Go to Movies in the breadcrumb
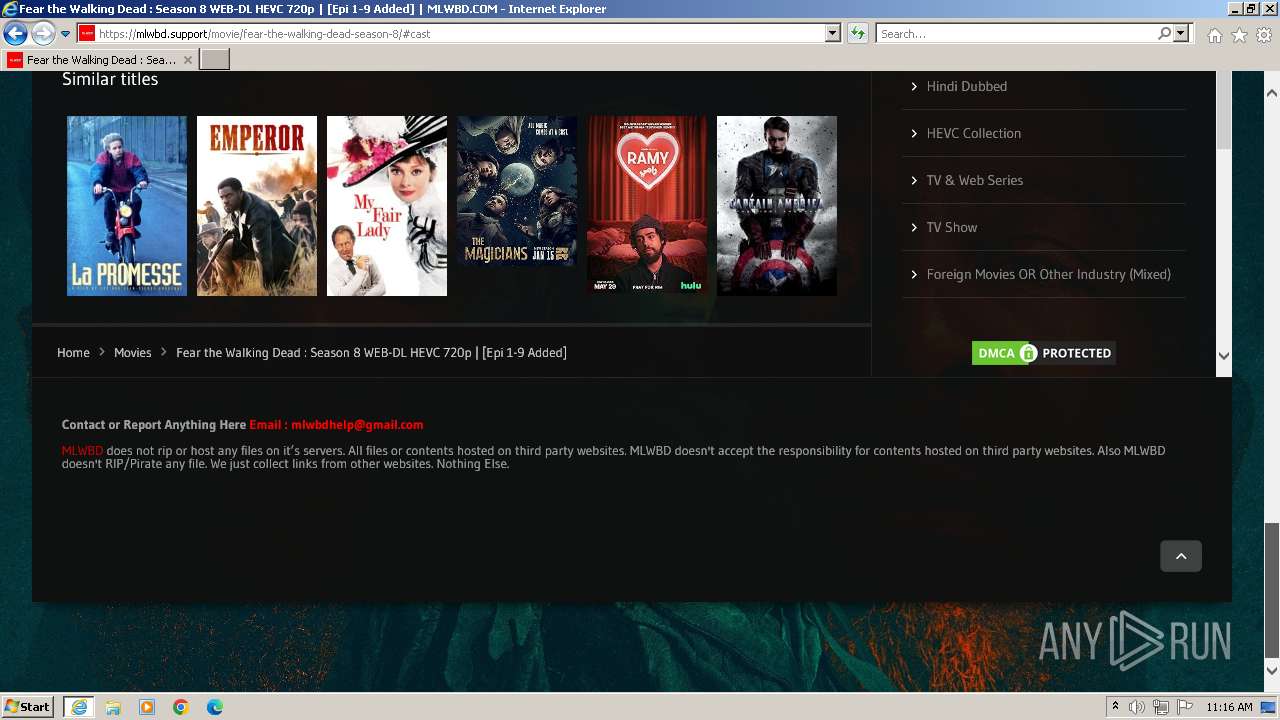Screen dimensions: 1280x720 click(x=132, y=352)
